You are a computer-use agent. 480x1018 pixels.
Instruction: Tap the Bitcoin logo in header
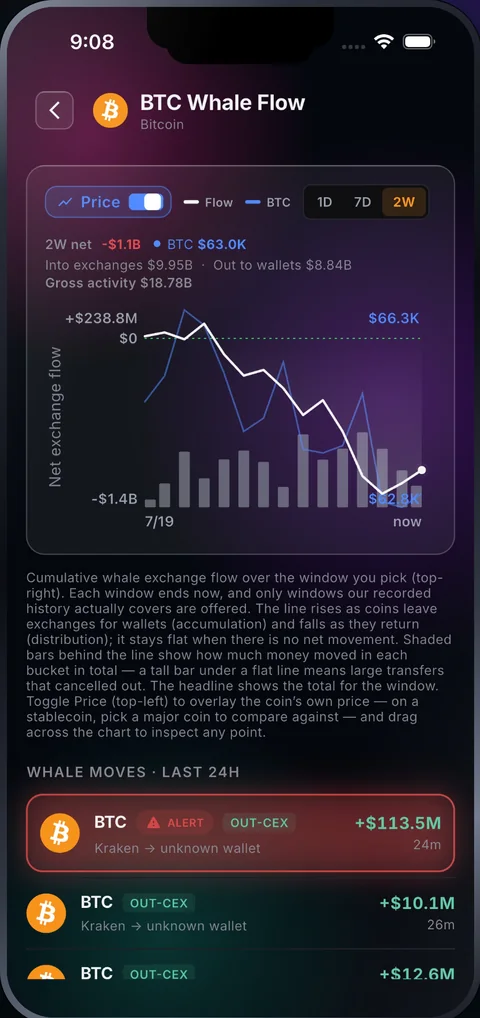(x=110, y=110)
